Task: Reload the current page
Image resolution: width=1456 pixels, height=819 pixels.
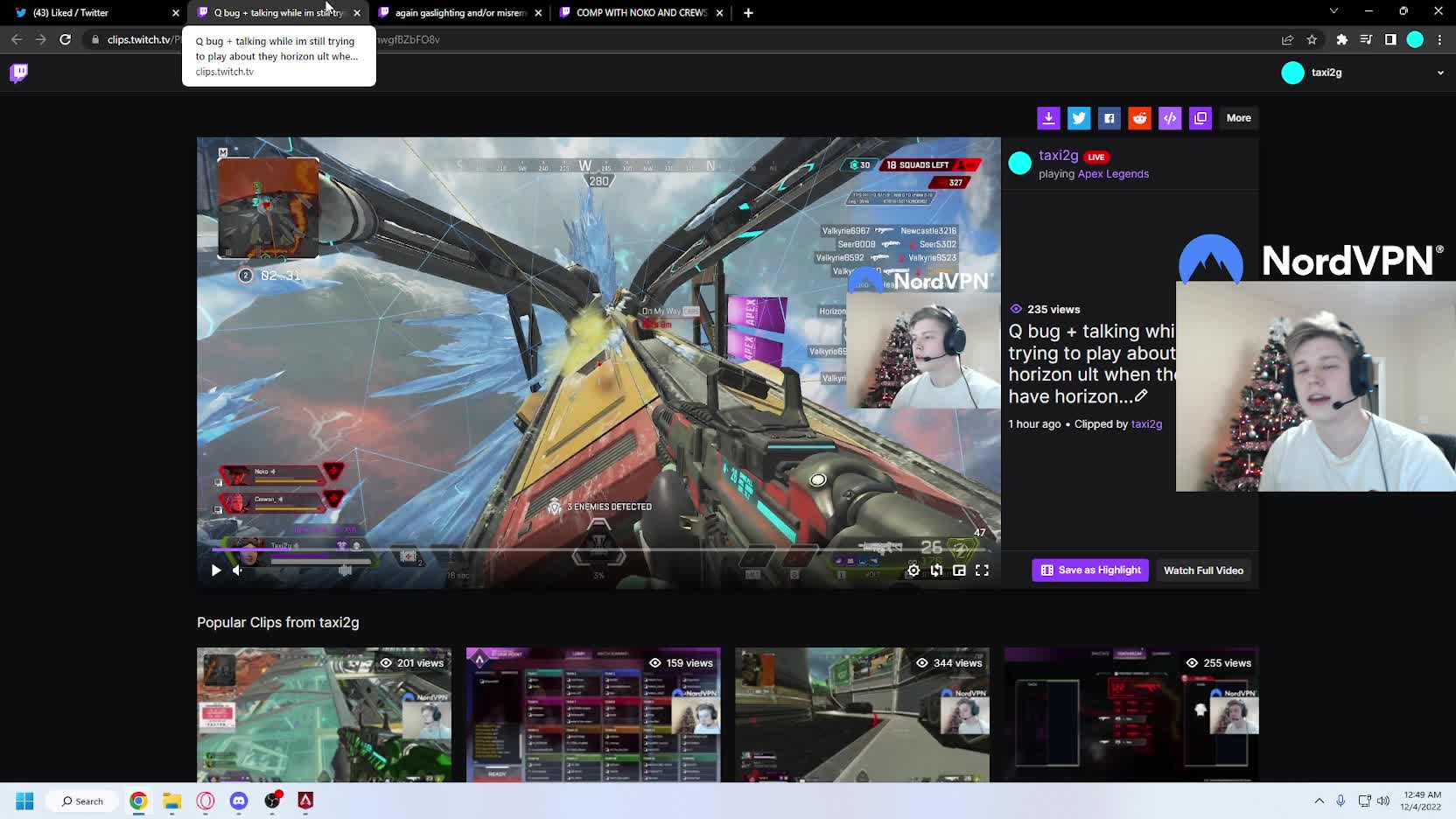Action: [65, 39]
